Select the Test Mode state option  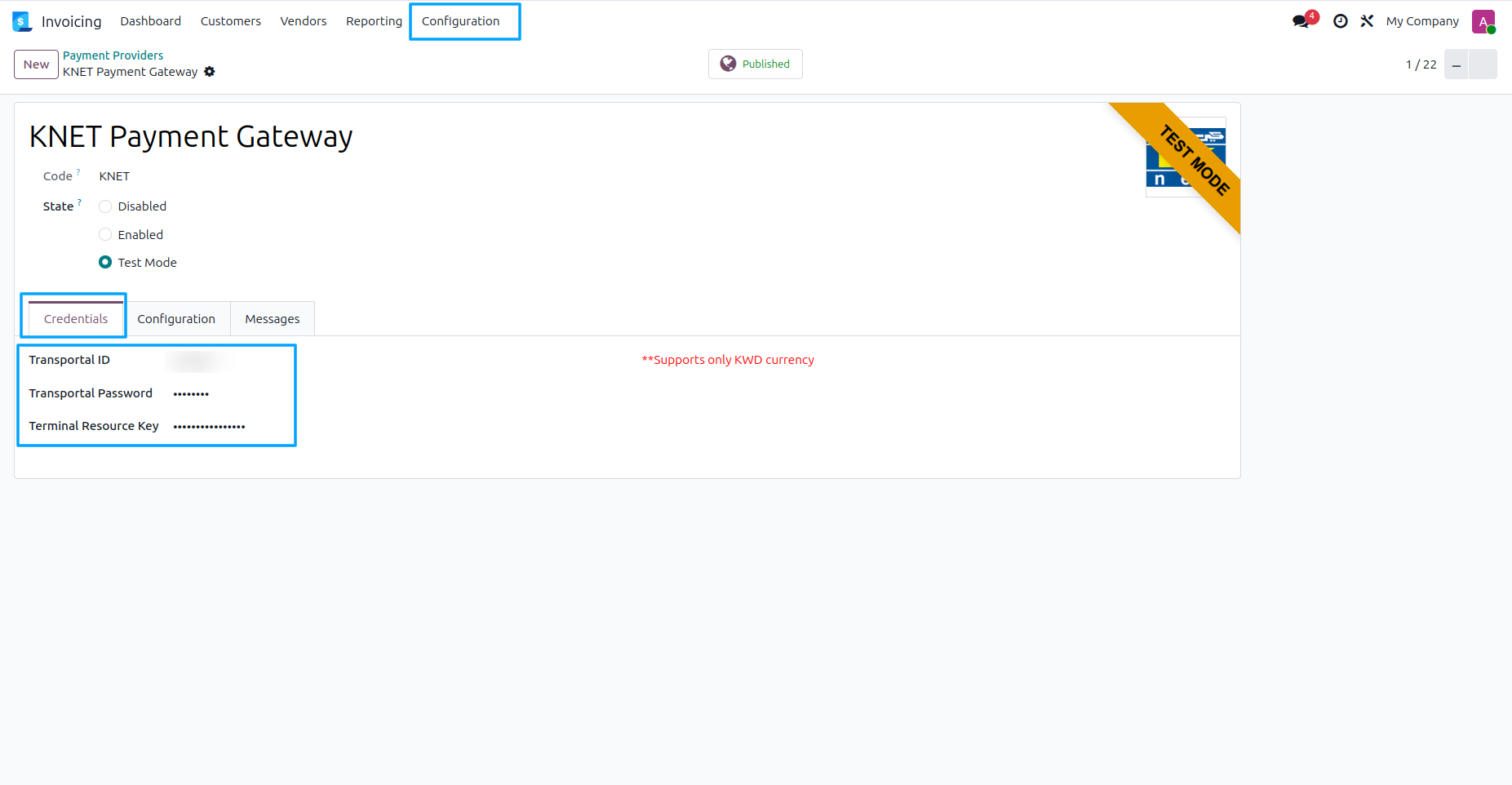click(105, 263)
